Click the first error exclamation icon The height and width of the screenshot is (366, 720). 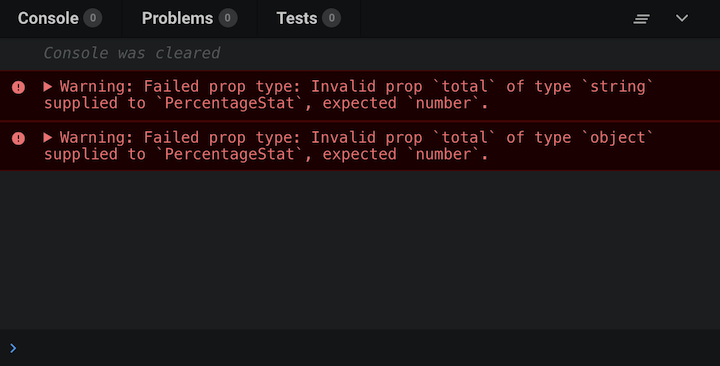[18, 87]
